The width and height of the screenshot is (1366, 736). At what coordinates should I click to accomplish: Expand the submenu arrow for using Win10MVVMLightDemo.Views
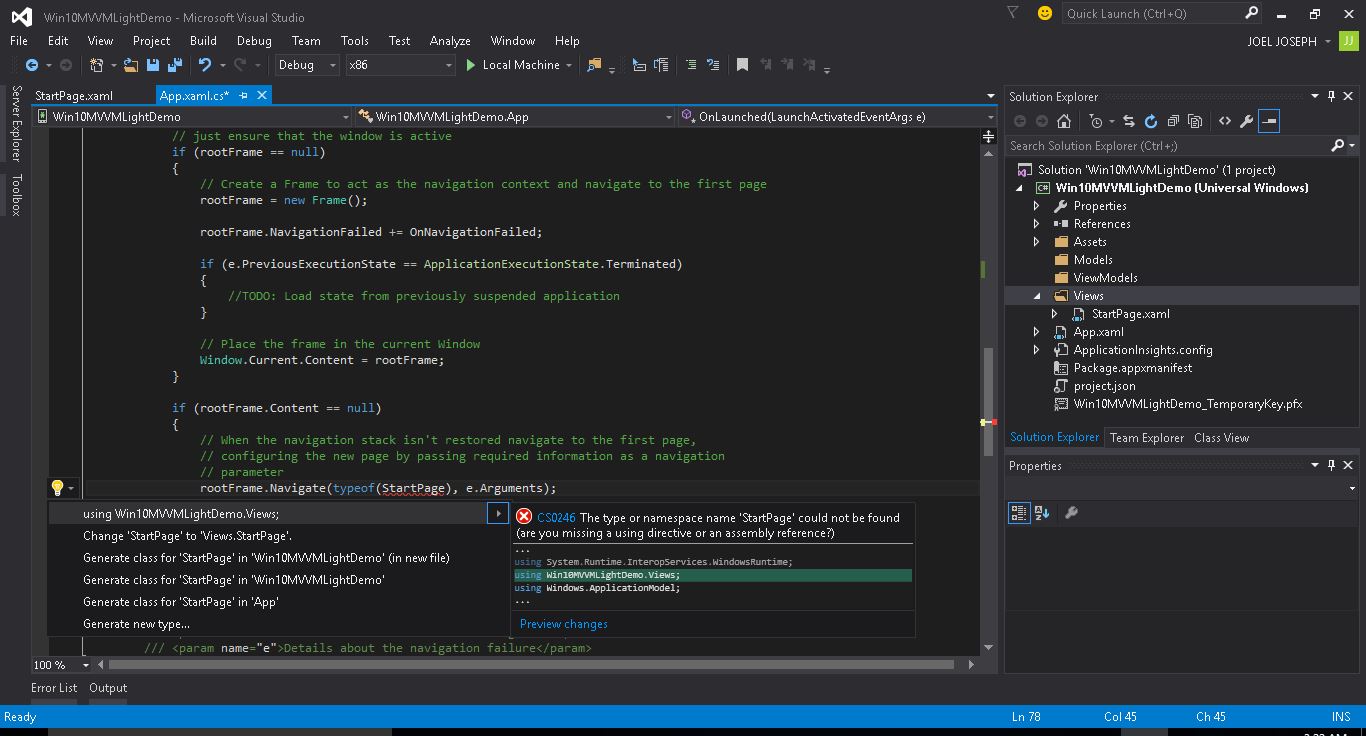(x=498, y=514)
